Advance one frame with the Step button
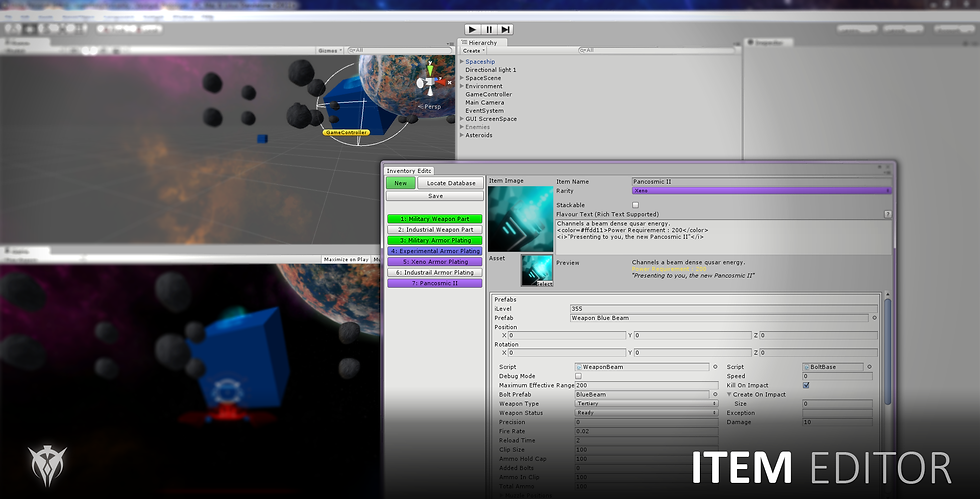 506,29
